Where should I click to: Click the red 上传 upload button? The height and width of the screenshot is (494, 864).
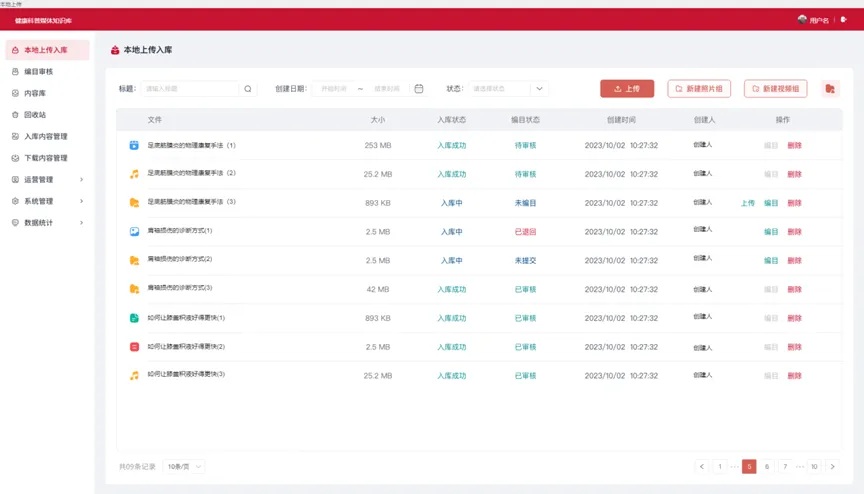(x=627, y=89)
